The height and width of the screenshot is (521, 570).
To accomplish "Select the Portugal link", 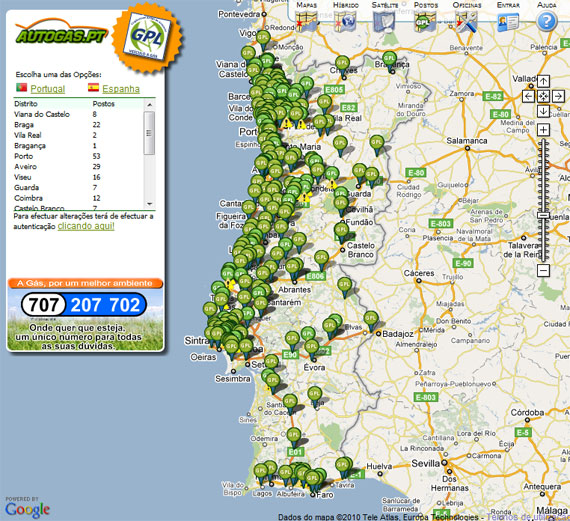I will coord(48,89).
